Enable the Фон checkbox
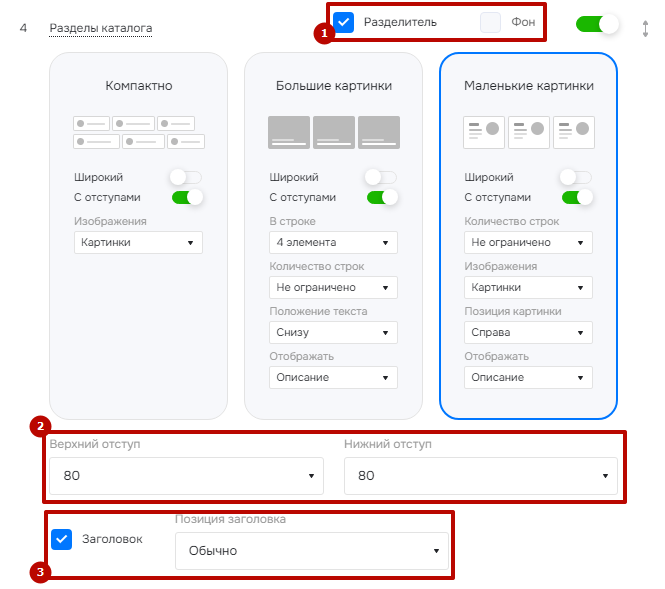 (x=490, y=22)
